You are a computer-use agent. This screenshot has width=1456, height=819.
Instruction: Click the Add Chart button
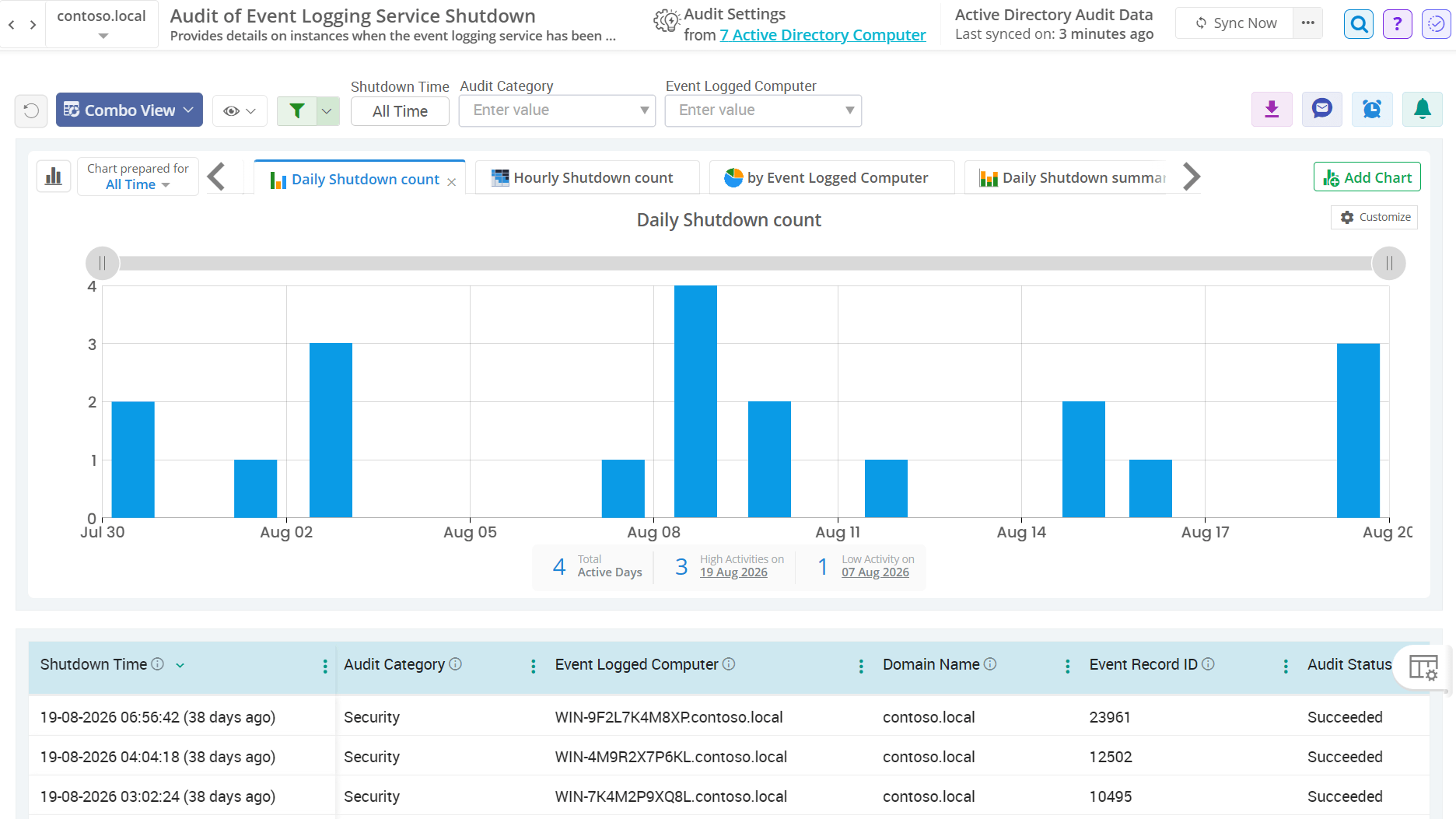click(x=1367, y=177)
